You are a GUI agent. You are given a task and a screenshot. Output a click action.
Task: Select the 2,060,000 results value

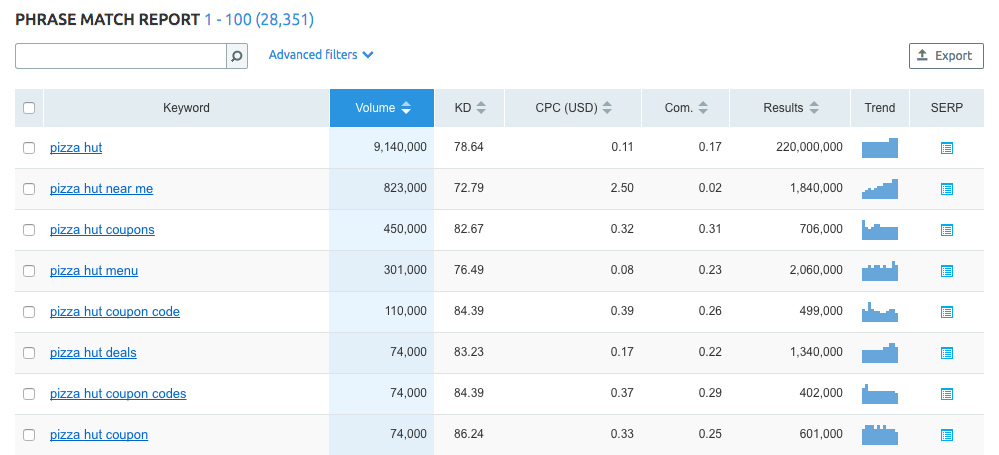(816, 270)
